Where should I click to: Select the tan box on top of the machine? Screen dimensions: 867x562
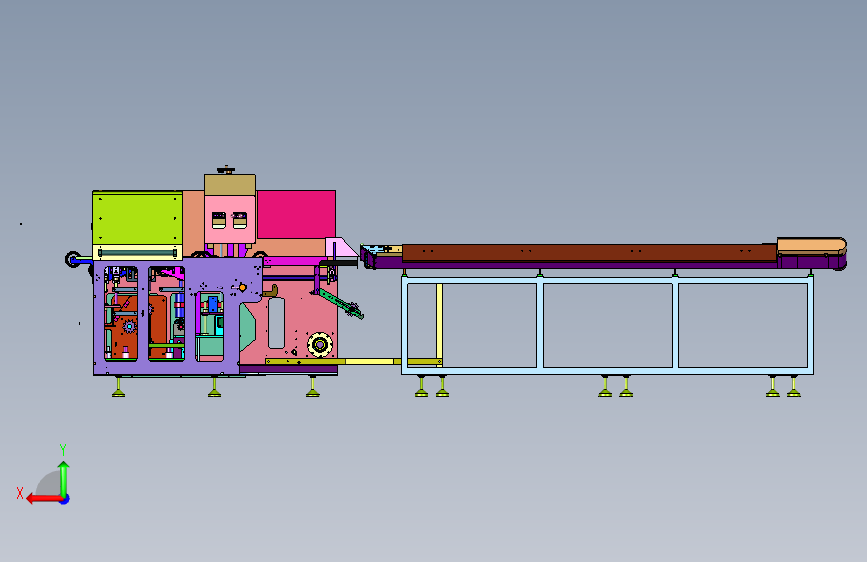[x=230, y=185]
